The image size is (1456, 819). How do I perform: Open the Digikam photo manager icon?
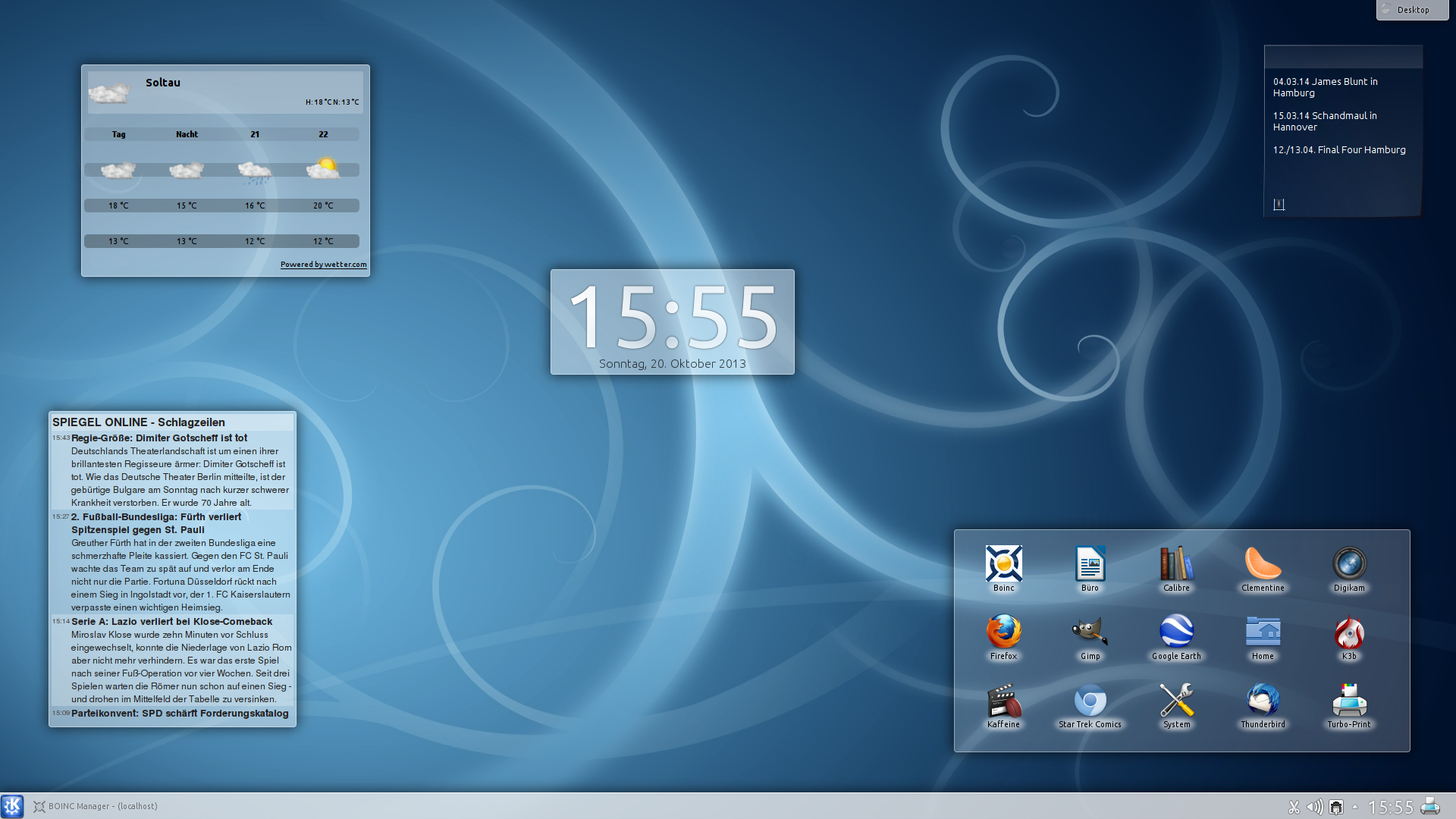point(1349,563)
